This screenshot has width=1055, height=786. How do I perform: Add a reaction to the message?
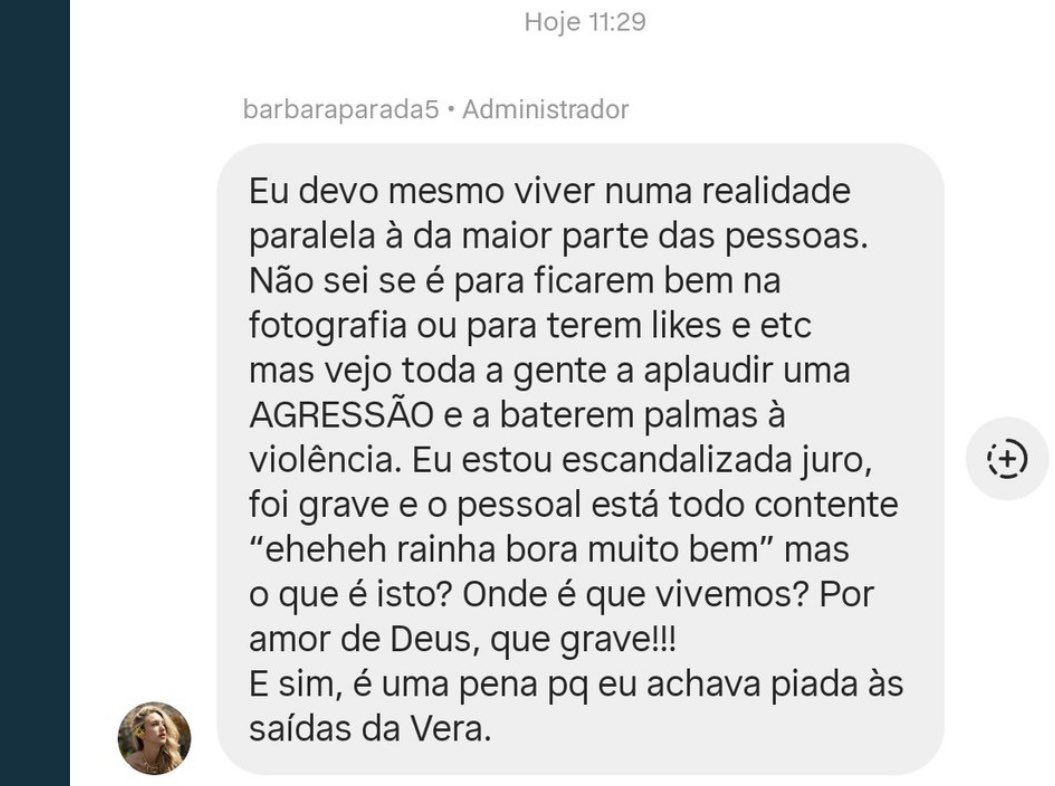coord(1007,459)
